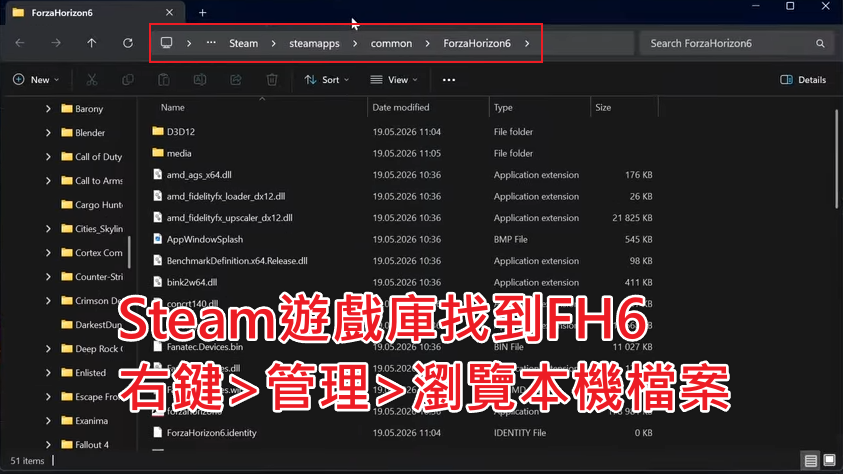Open the New dropdown menu
The width and height of the screenshot is (843, 474).
coord(35,80)
